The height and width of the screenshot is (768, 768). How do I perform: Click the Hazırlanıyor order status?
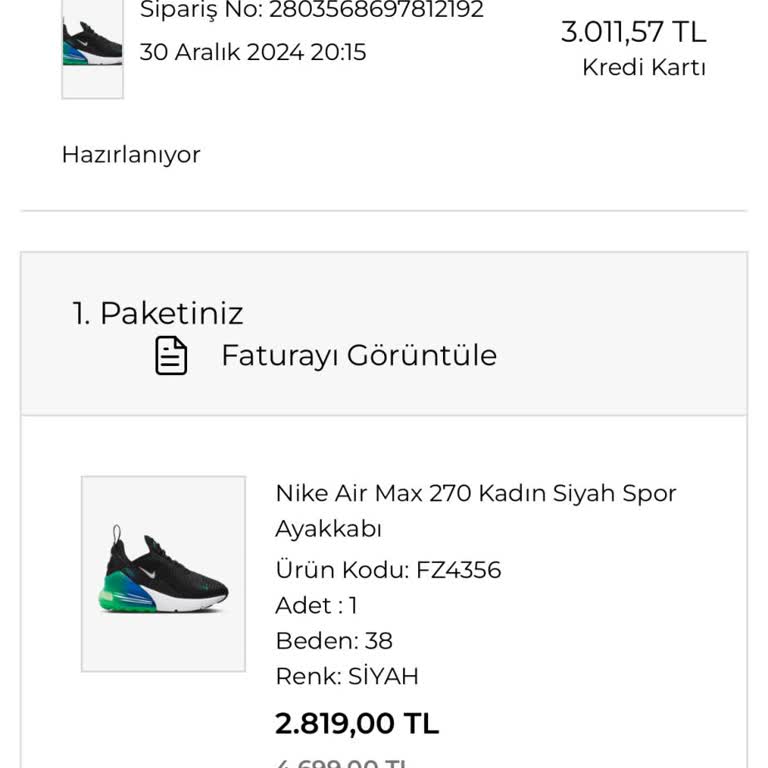click(x=131, y=155)
